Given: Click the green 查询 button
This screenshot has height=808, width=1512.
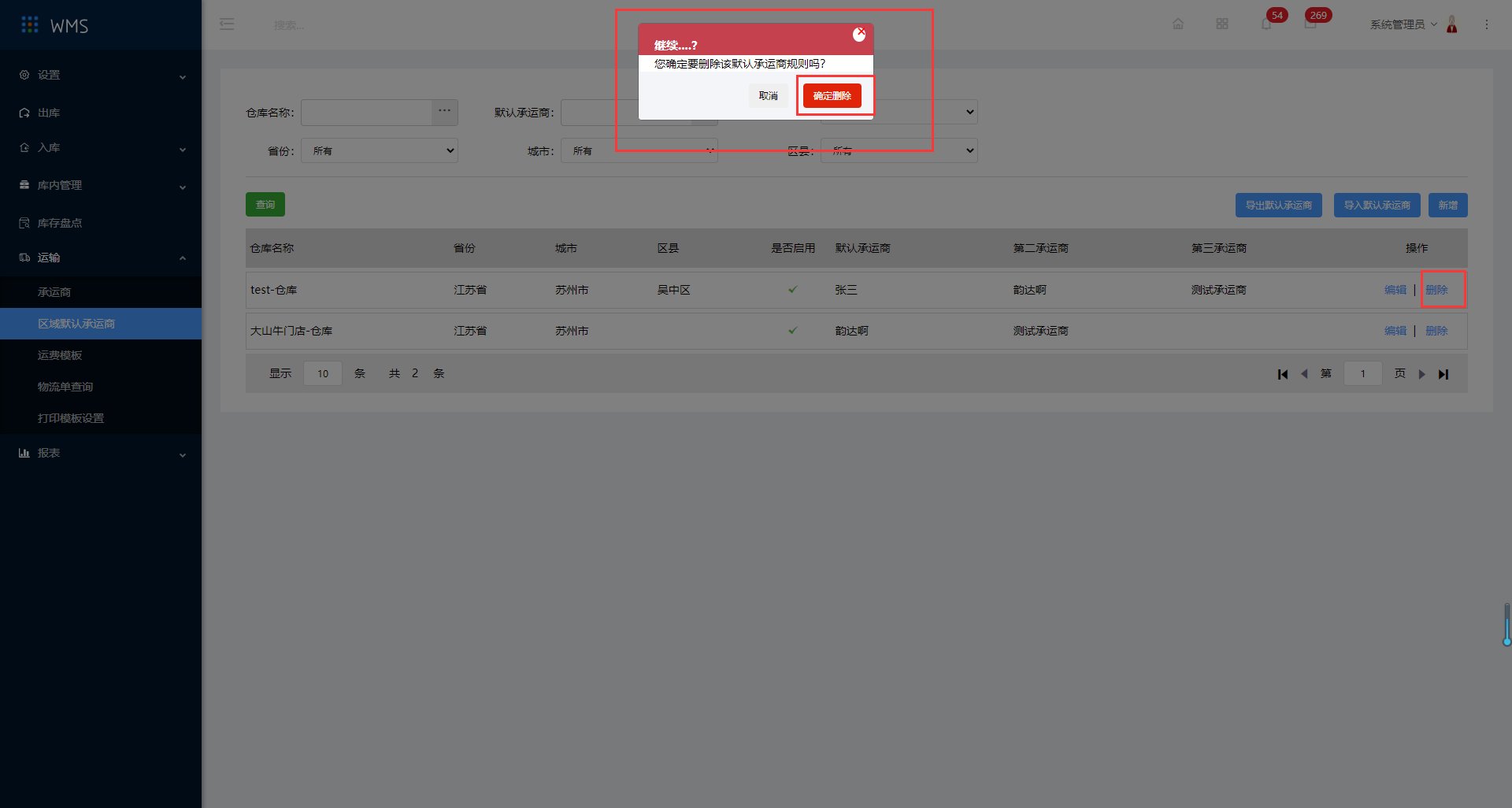Looking at the screenshot, I should [265, 205].
